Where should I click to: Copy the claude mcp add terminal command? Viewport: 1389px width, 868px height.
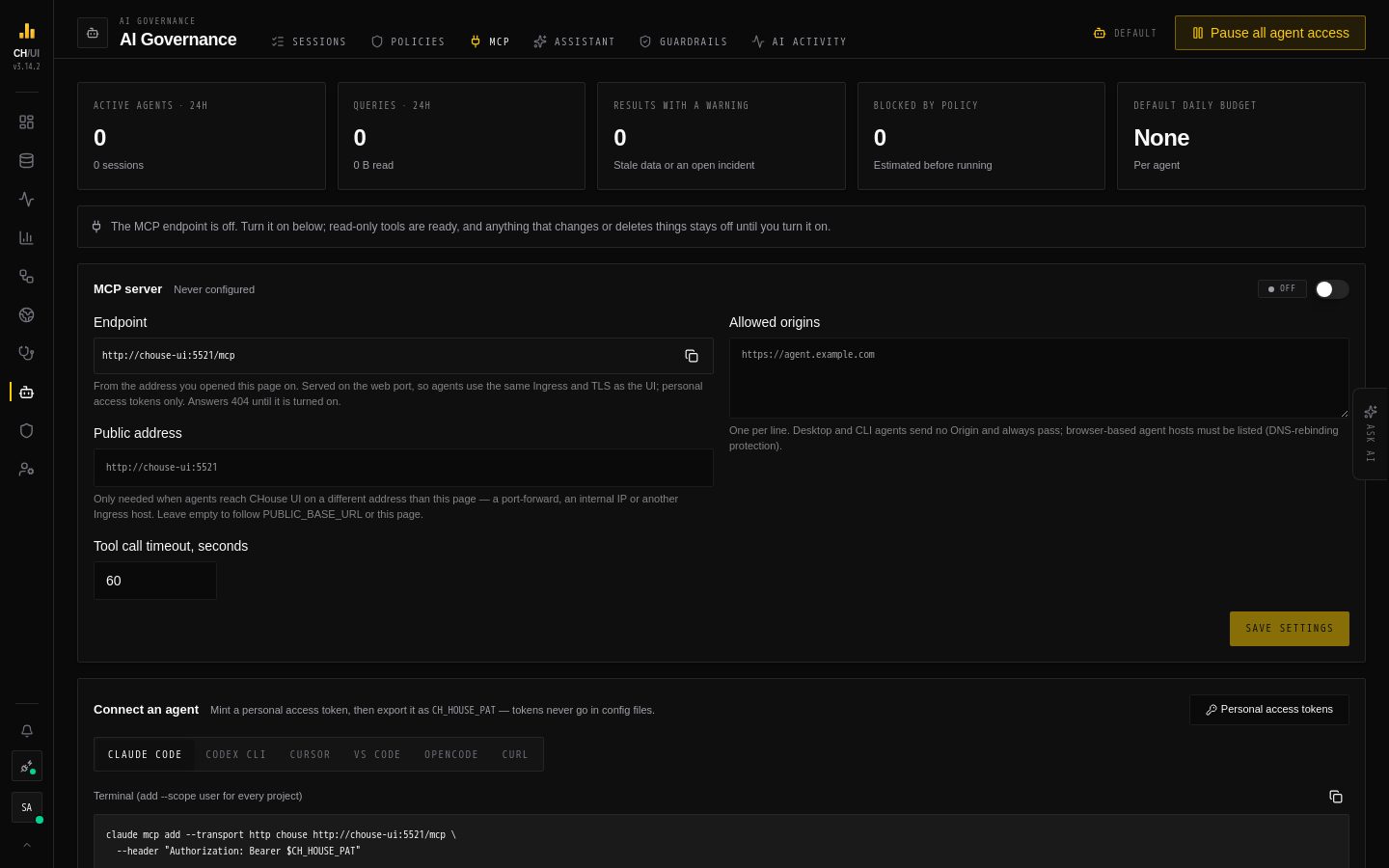click(x=1336, y=797)
